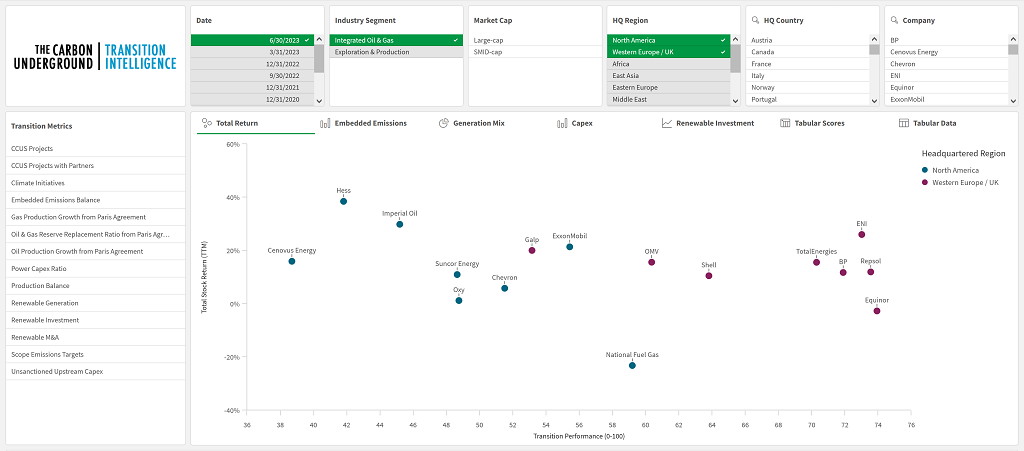Screen dimensions: 1024x451
Task: Select Exploration & Production segment
Action: click(x=396, y=52)
